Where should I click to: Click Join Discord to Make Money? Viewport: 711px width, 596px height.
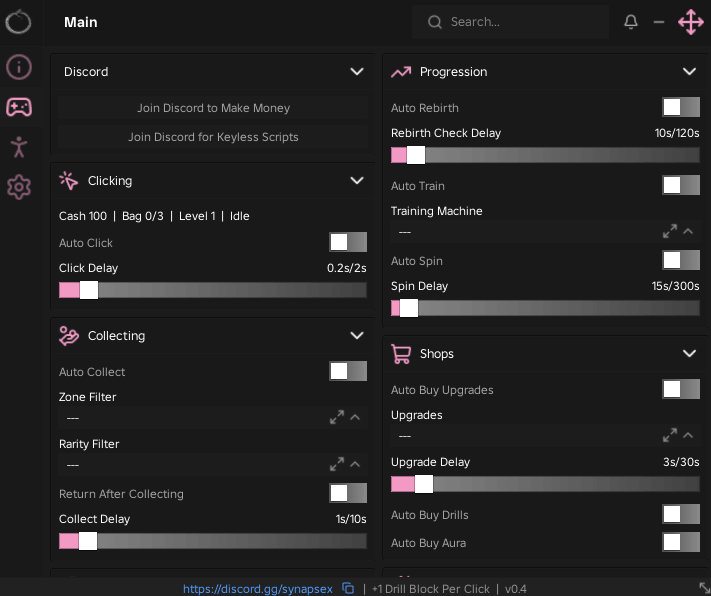213,108
